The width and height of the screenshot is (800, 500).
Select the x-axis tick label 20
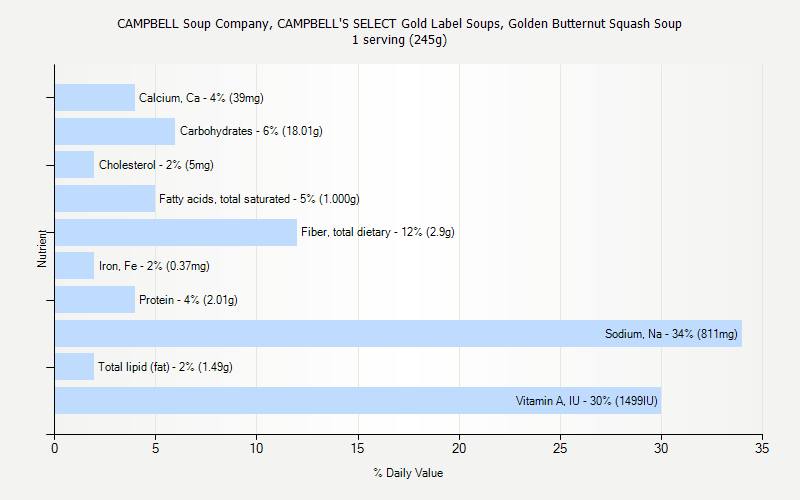[x=459, y=449]
